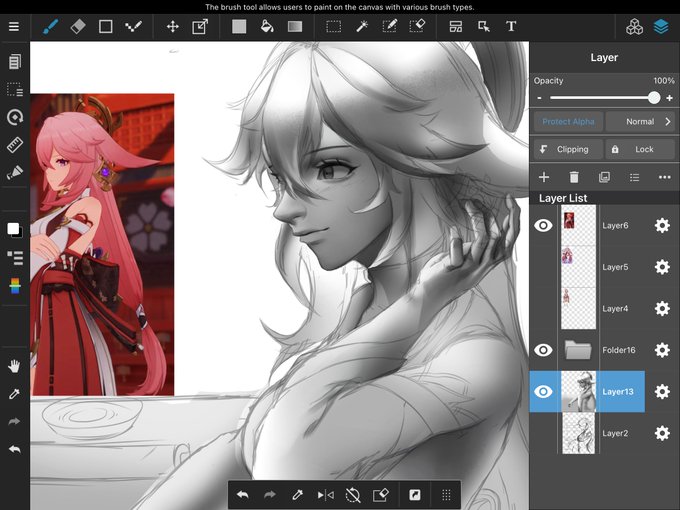Viewport: 680px width, 510px height.
Task: Select the Layer2 thumbnail
Action: point(579,433)
